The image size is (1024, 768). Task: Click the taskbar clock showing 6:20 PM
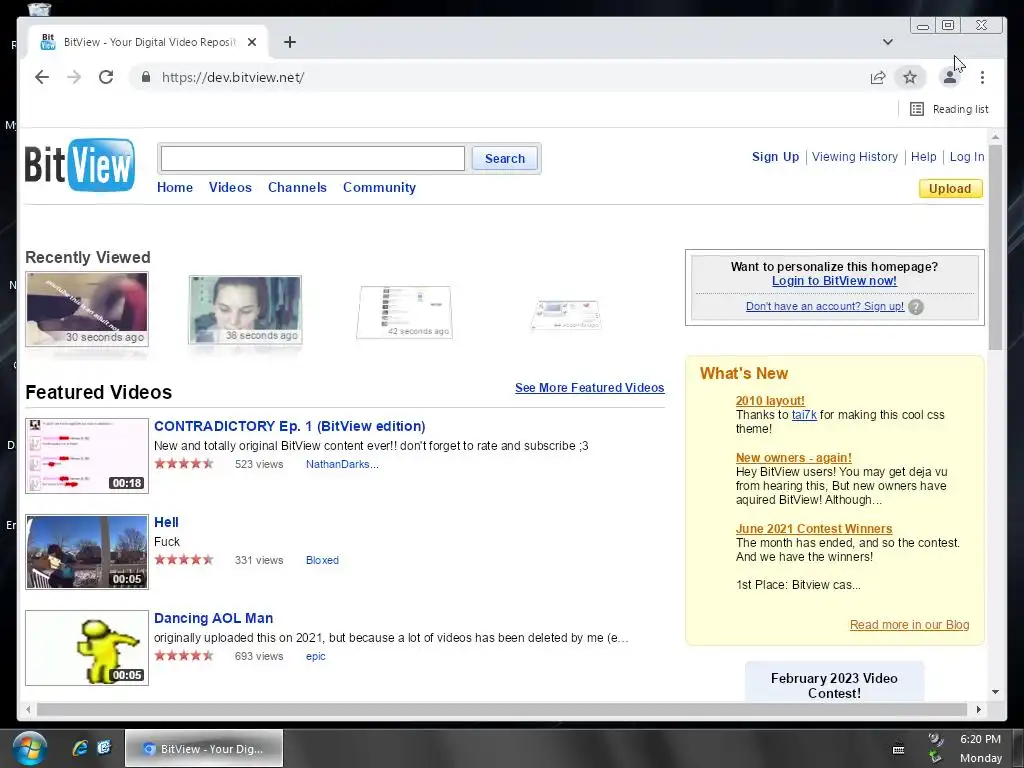(980, 739)
